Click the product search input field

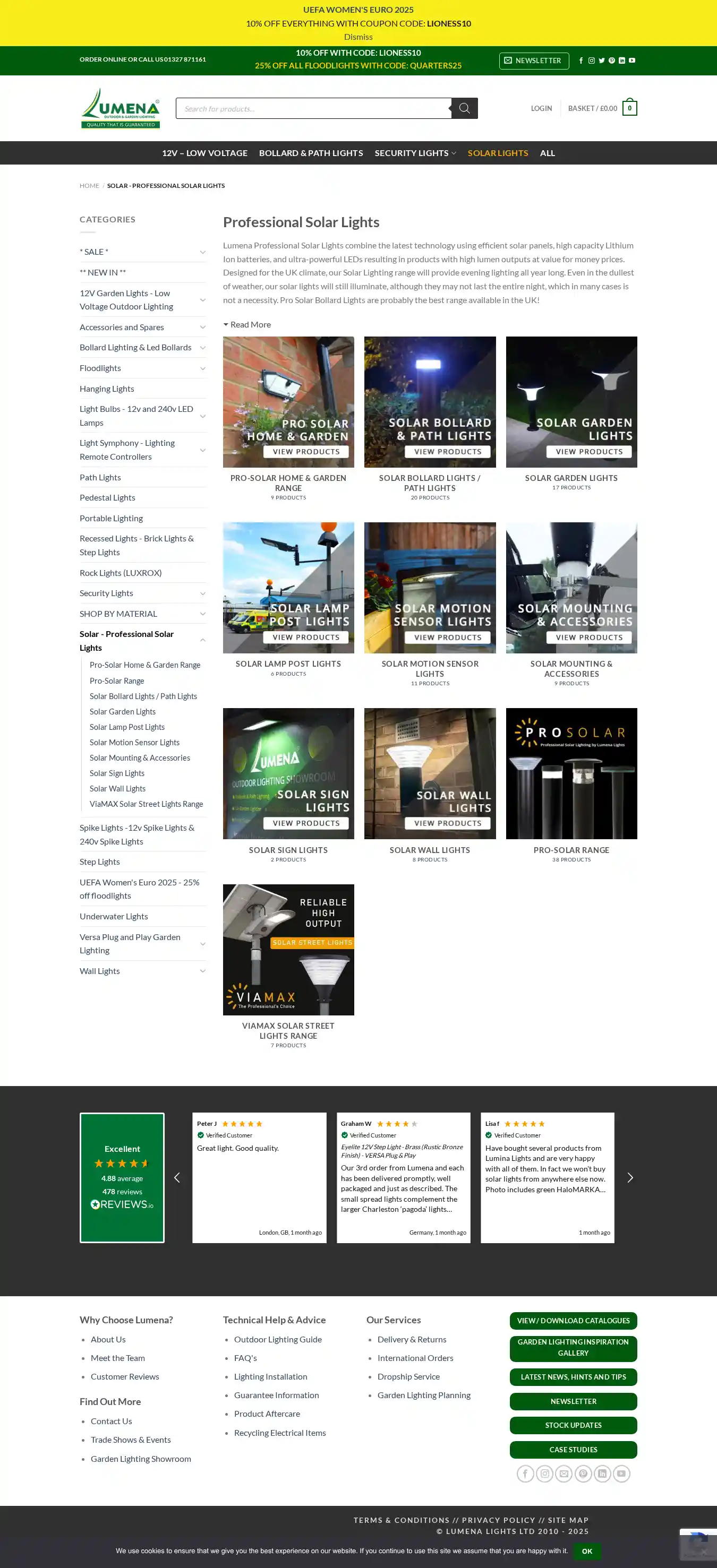coord(314,108)
